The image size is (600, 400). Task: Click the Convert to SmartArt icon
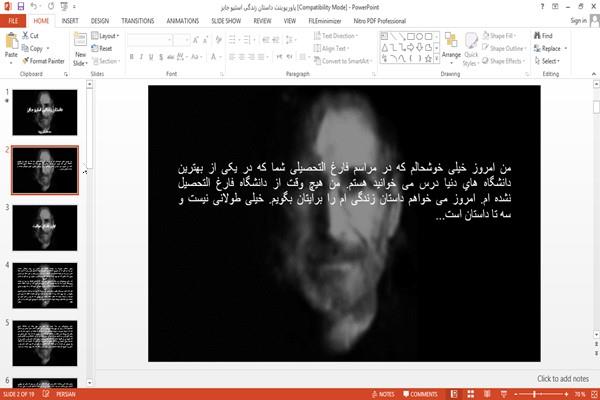click(x=317, y=61)
